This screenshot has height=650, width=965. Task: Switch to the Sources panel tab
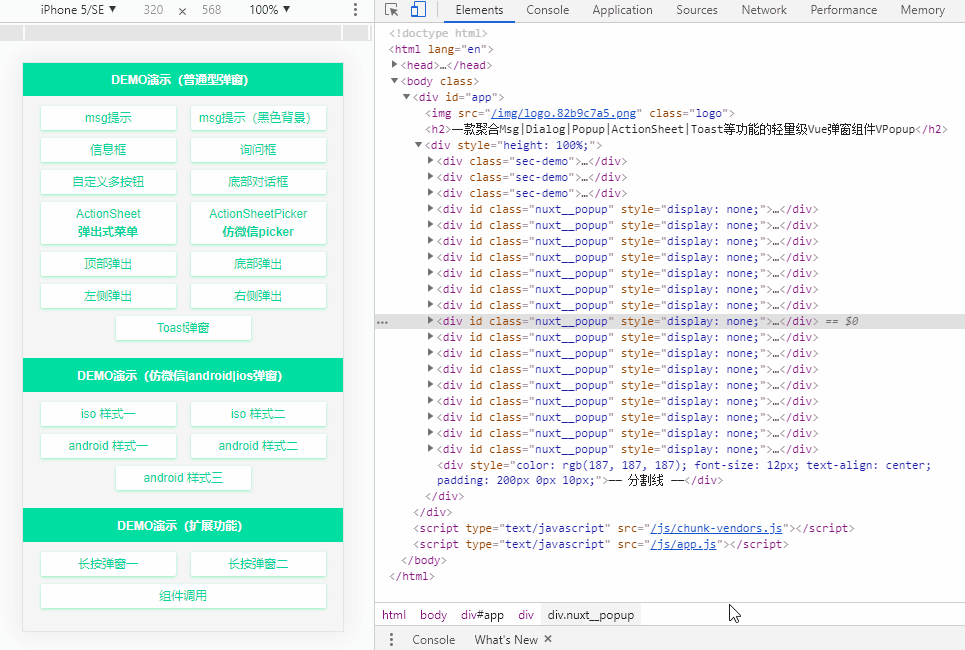coord(697,9)
